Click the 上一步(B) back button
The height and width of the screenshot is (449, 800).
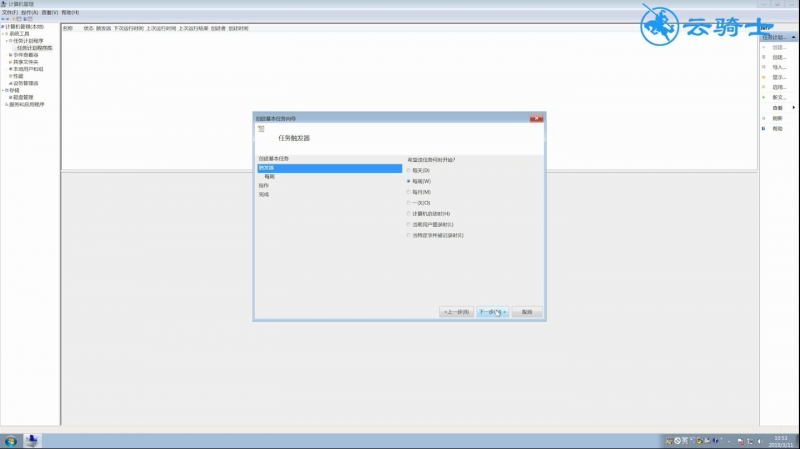[x=456, y=312]
